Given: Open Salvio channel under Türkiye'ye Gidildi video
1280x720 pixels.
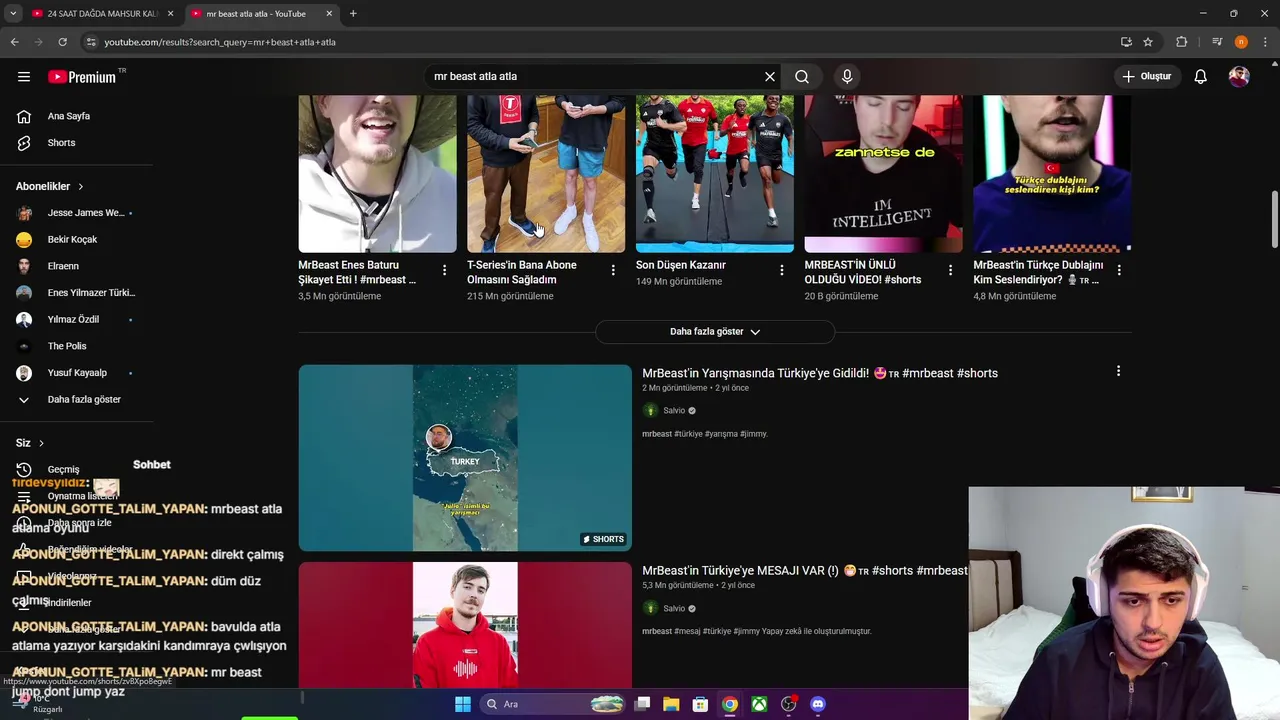Looking at the screenshot, I should pos(674,411).
